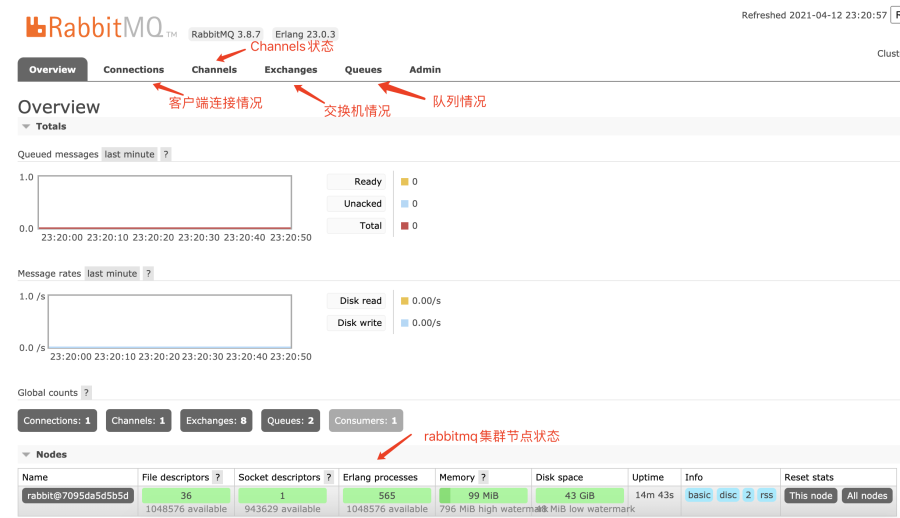
Task: Click Memory column help question mark
Action: (483, 478)
